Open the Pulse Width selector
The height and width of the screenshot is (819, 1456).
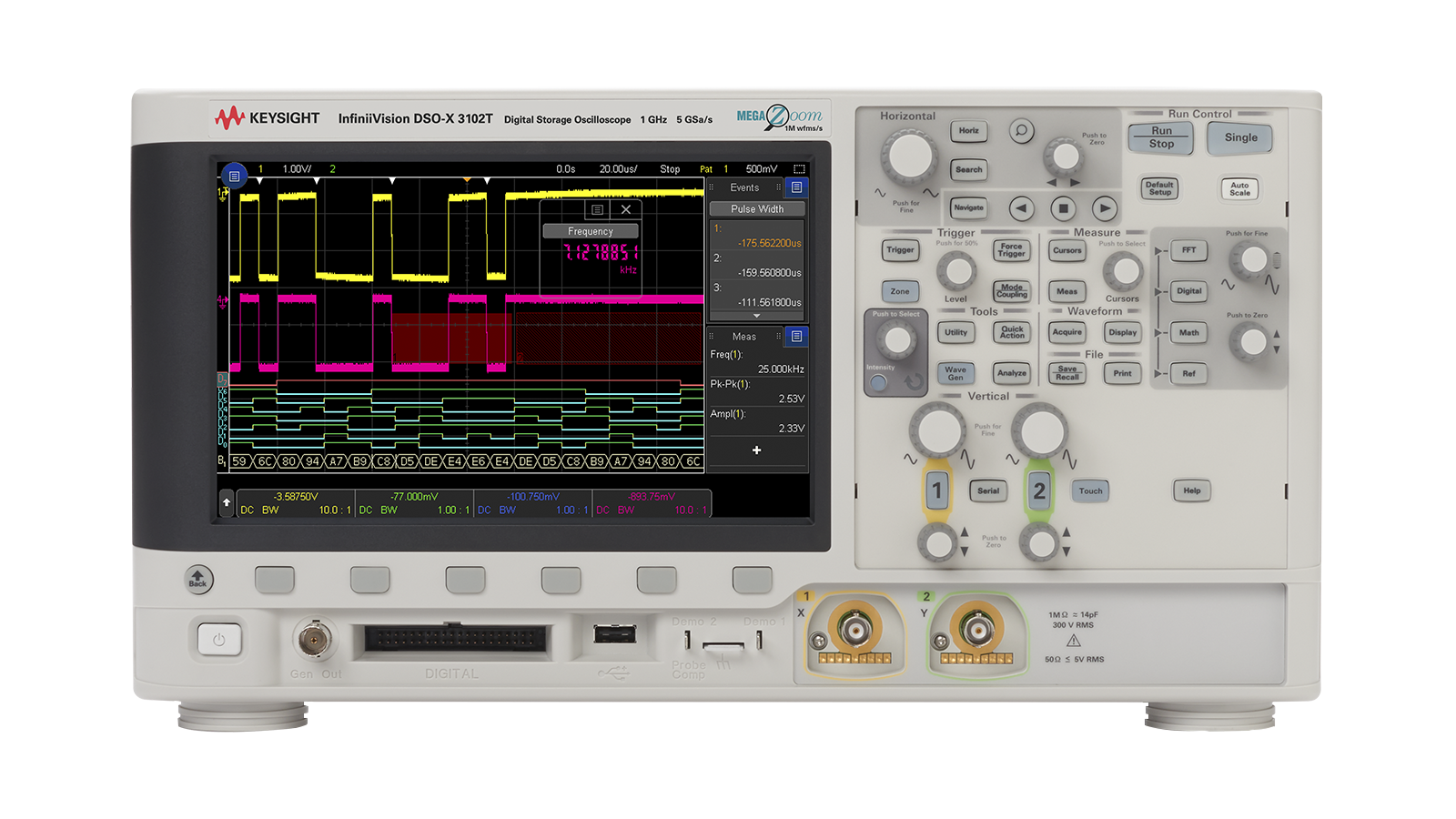(x=756, y=208)
